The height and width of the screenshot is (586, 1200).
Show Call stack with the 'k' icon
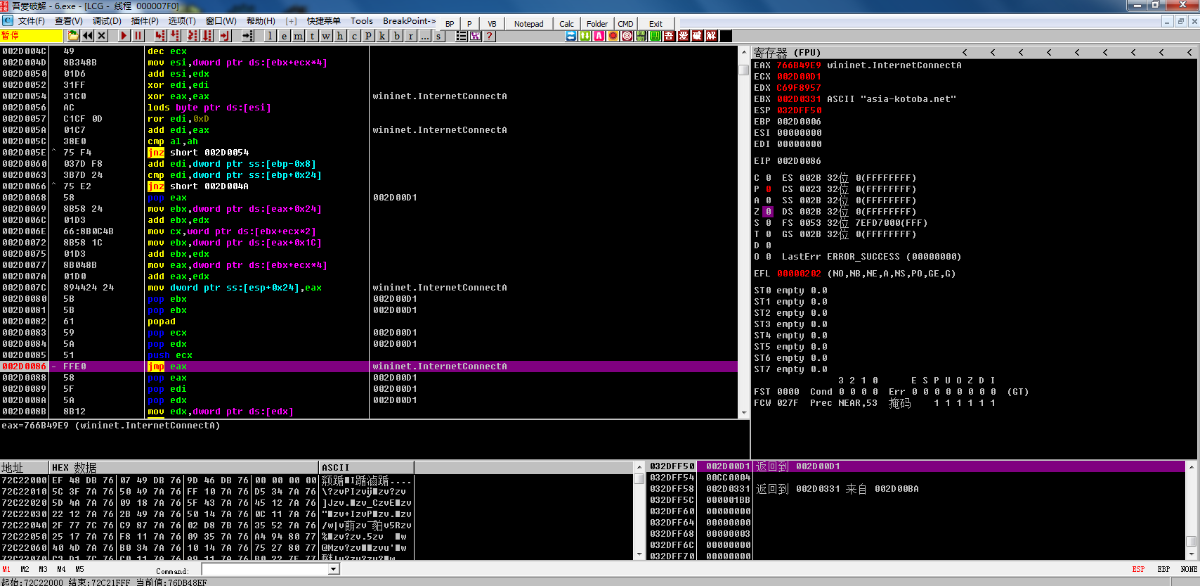[383, 36]
